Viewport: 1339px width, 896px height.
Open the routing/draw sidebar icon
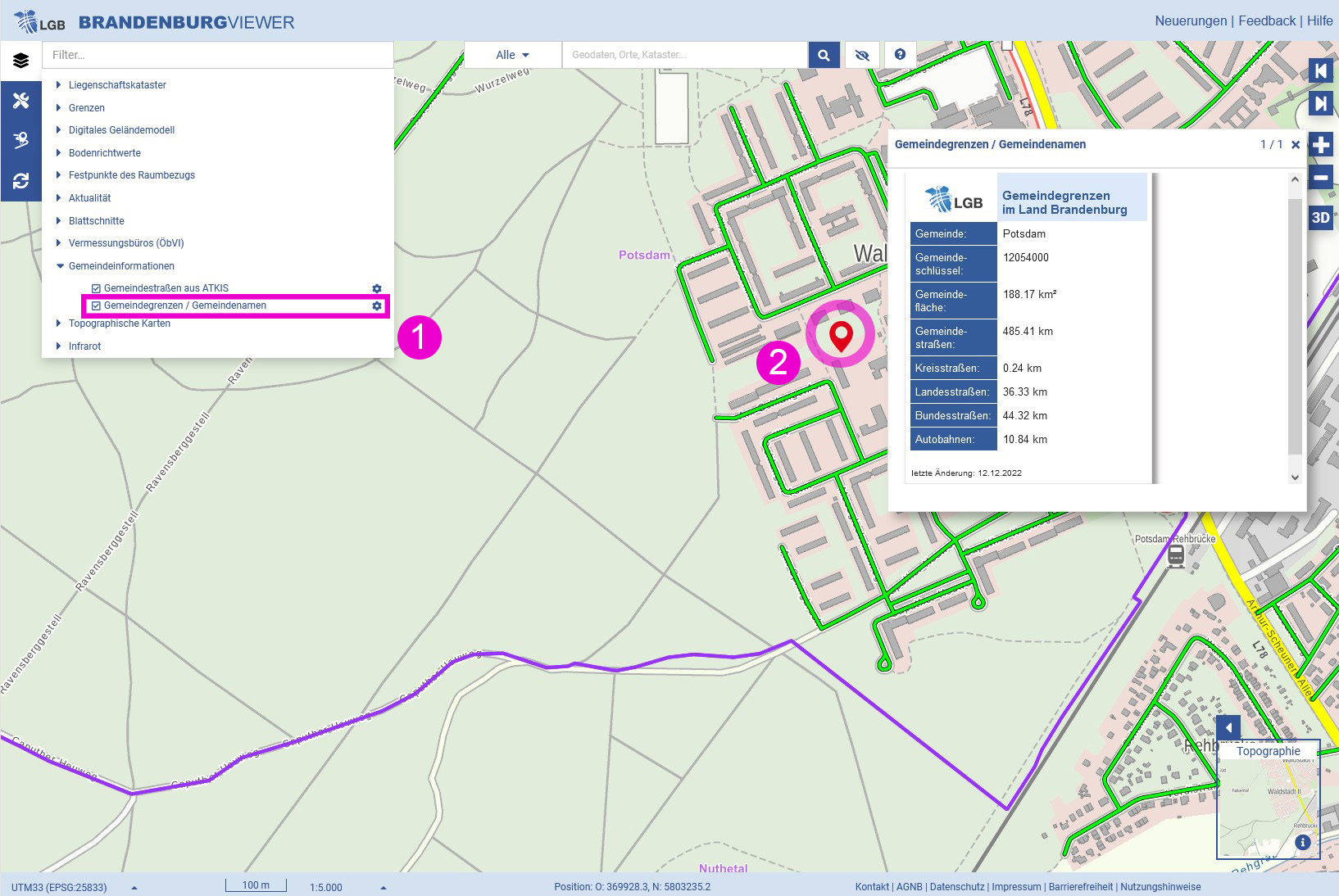click(20, 140)
